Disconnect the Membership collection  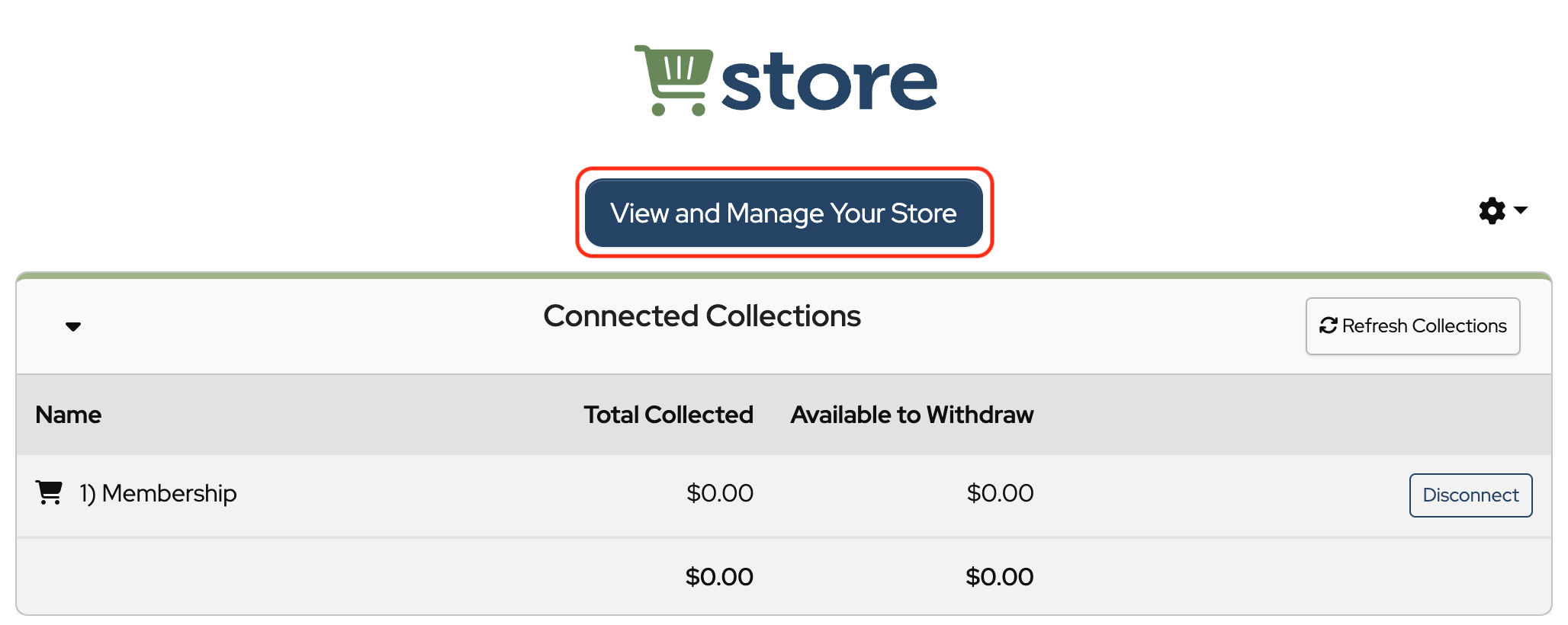(x=1470, y=495)
